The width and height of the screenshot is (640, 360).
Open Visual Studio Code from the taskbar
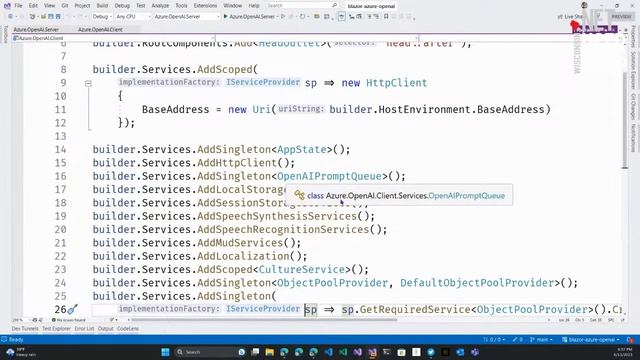coord(329,352)
